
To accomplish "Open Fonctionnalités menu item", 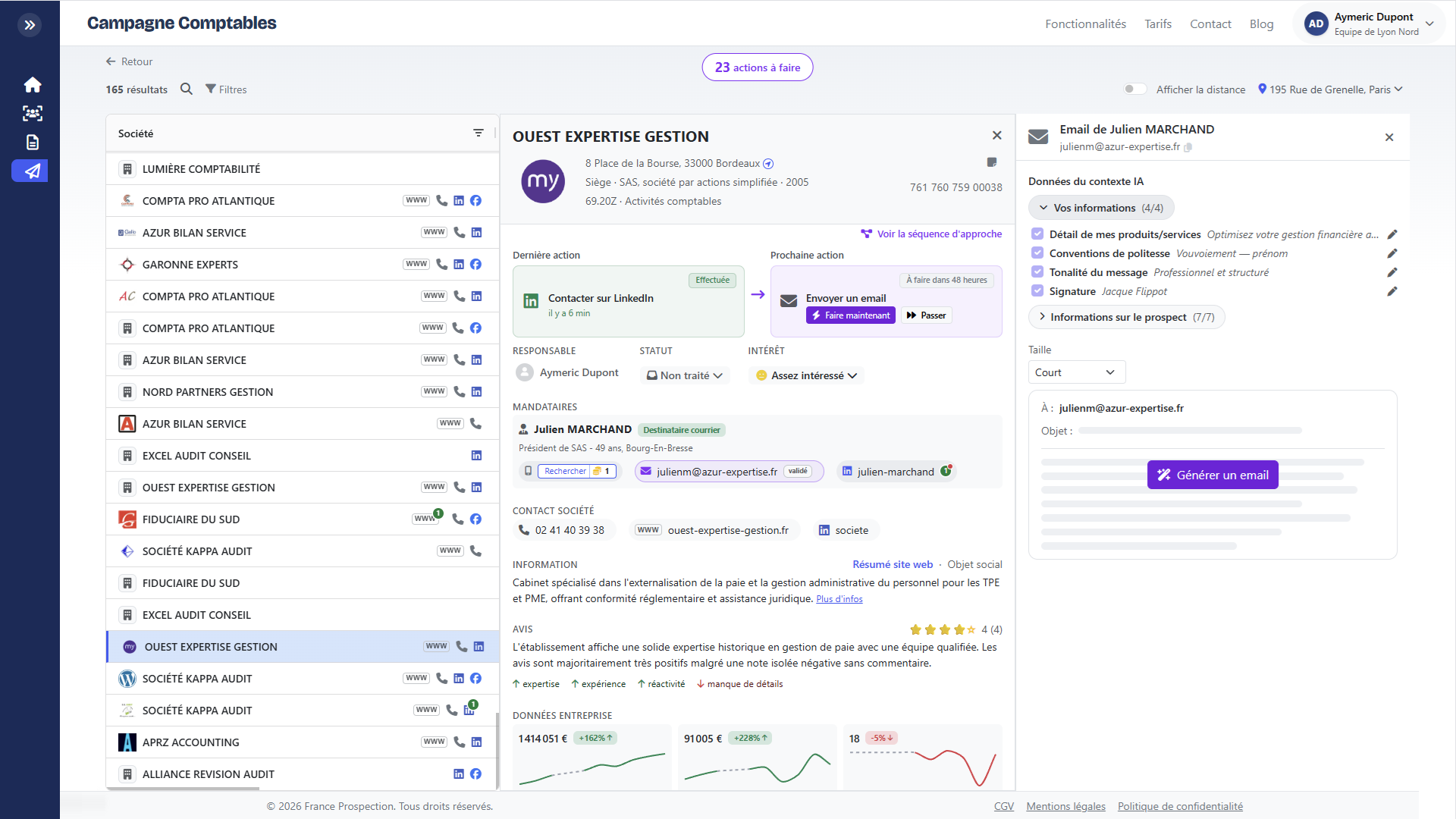I will 1085,24.
